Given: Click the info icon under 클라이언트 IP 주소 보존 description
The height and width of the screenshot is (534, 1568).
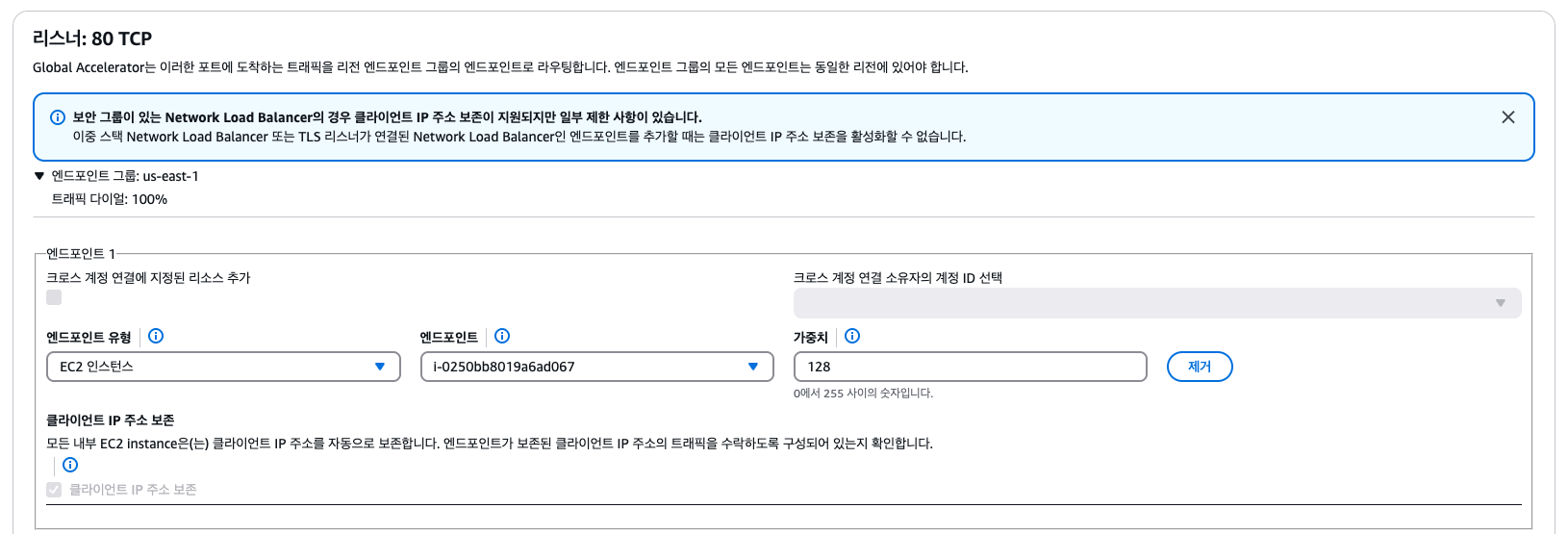Looking at the screenshot, I should [70, 465].
